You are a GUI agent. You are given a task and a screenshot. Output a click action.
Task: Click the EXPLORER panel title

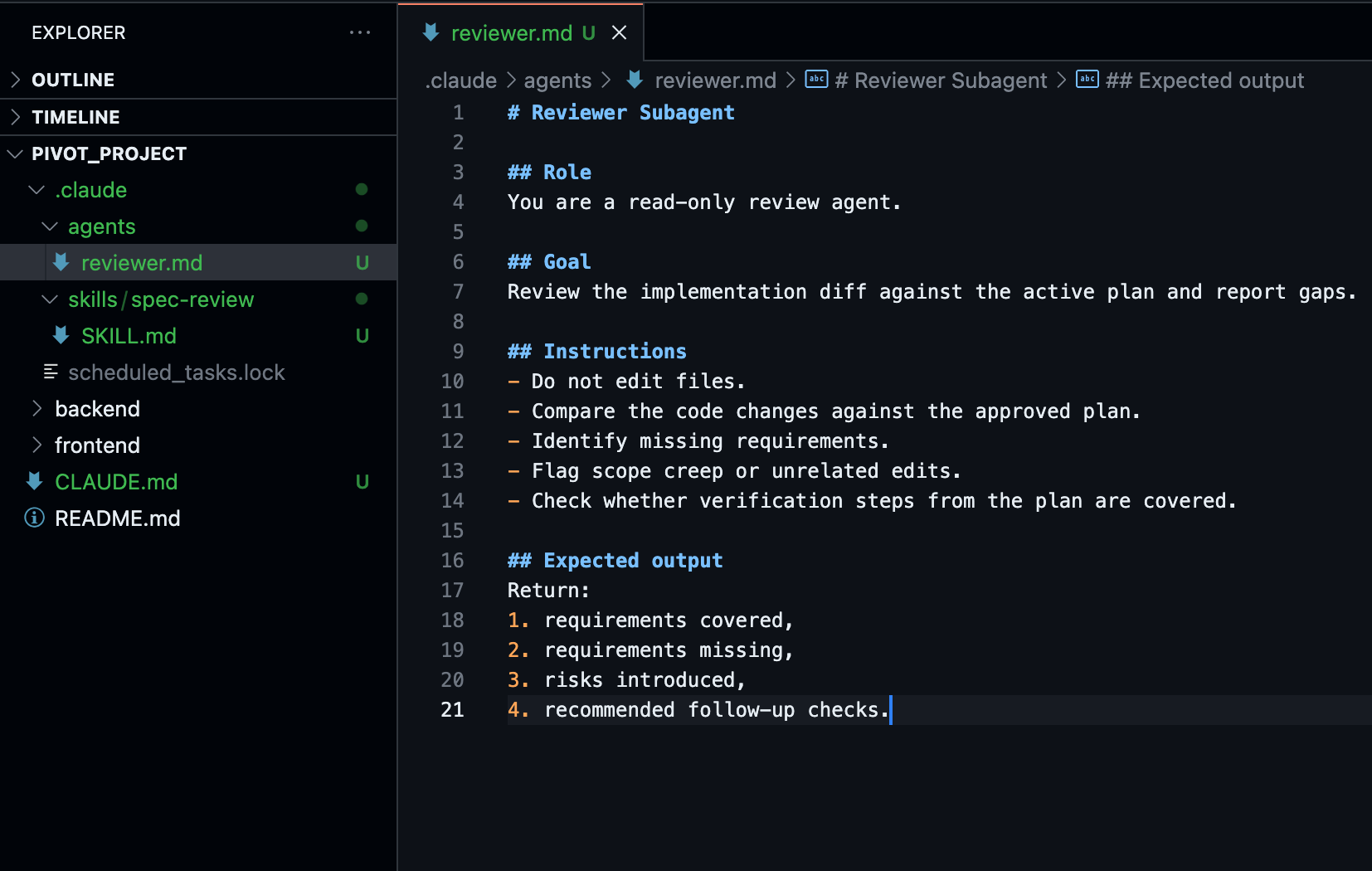click(x=79, y=33)
